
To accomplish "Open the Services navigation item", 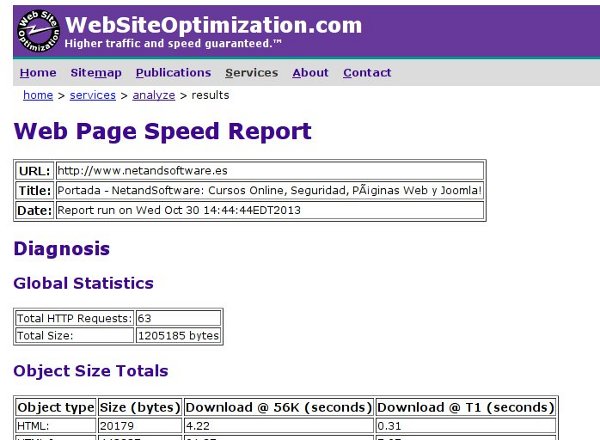I will 251,73.
